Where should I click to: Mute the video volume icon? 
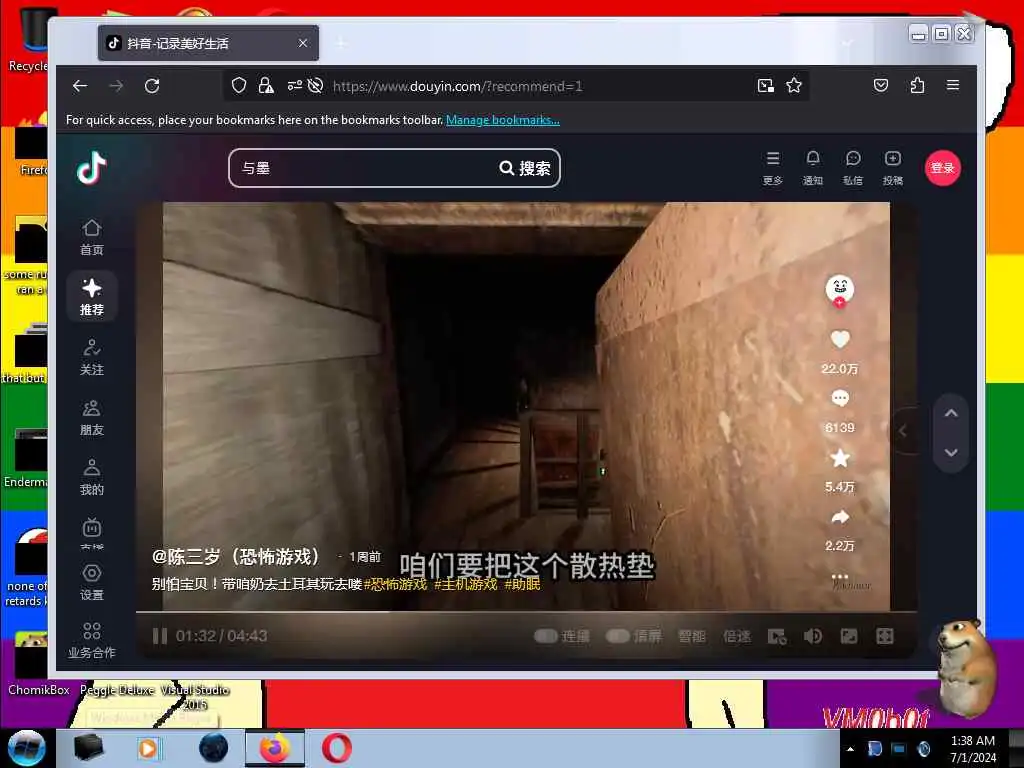(x=813, y=636)
